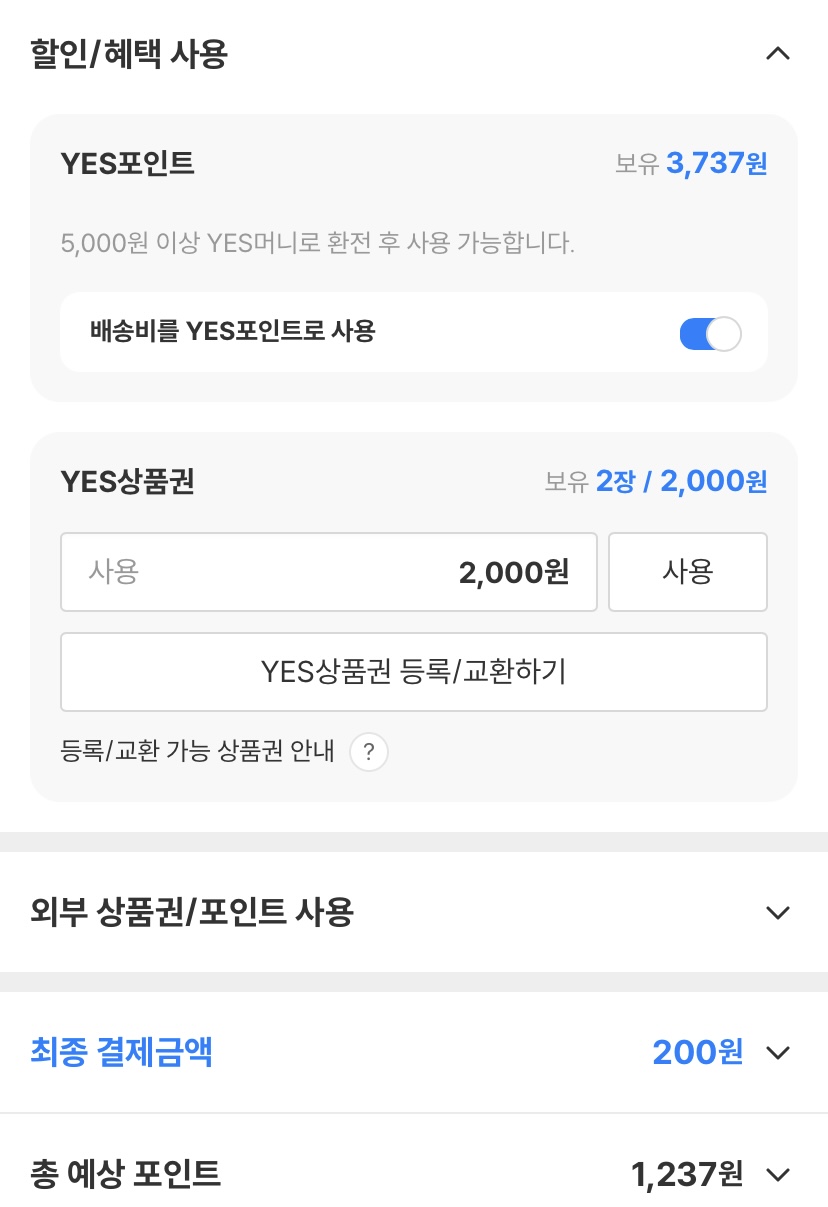
Task: Tap 등록/교환 가능 상품권 안내 text
Action: coord(198,751)
